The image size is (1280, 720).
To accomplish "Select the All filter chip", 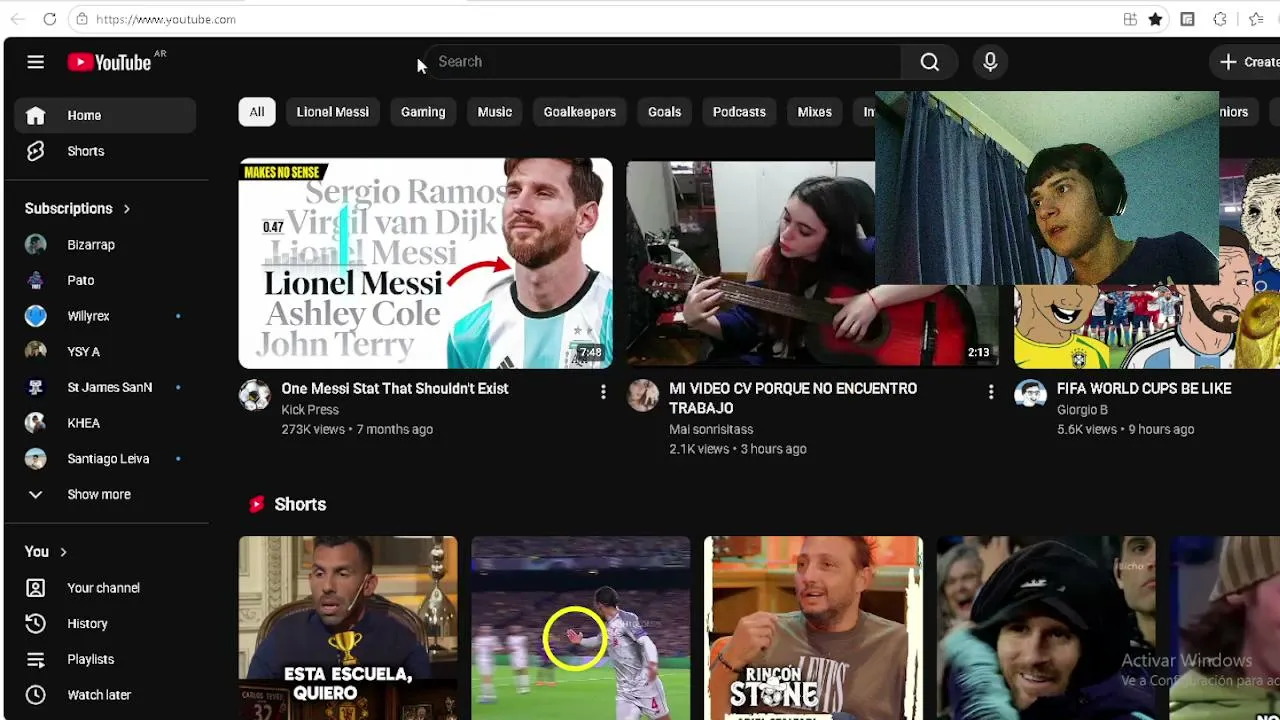I will [257, 112].
